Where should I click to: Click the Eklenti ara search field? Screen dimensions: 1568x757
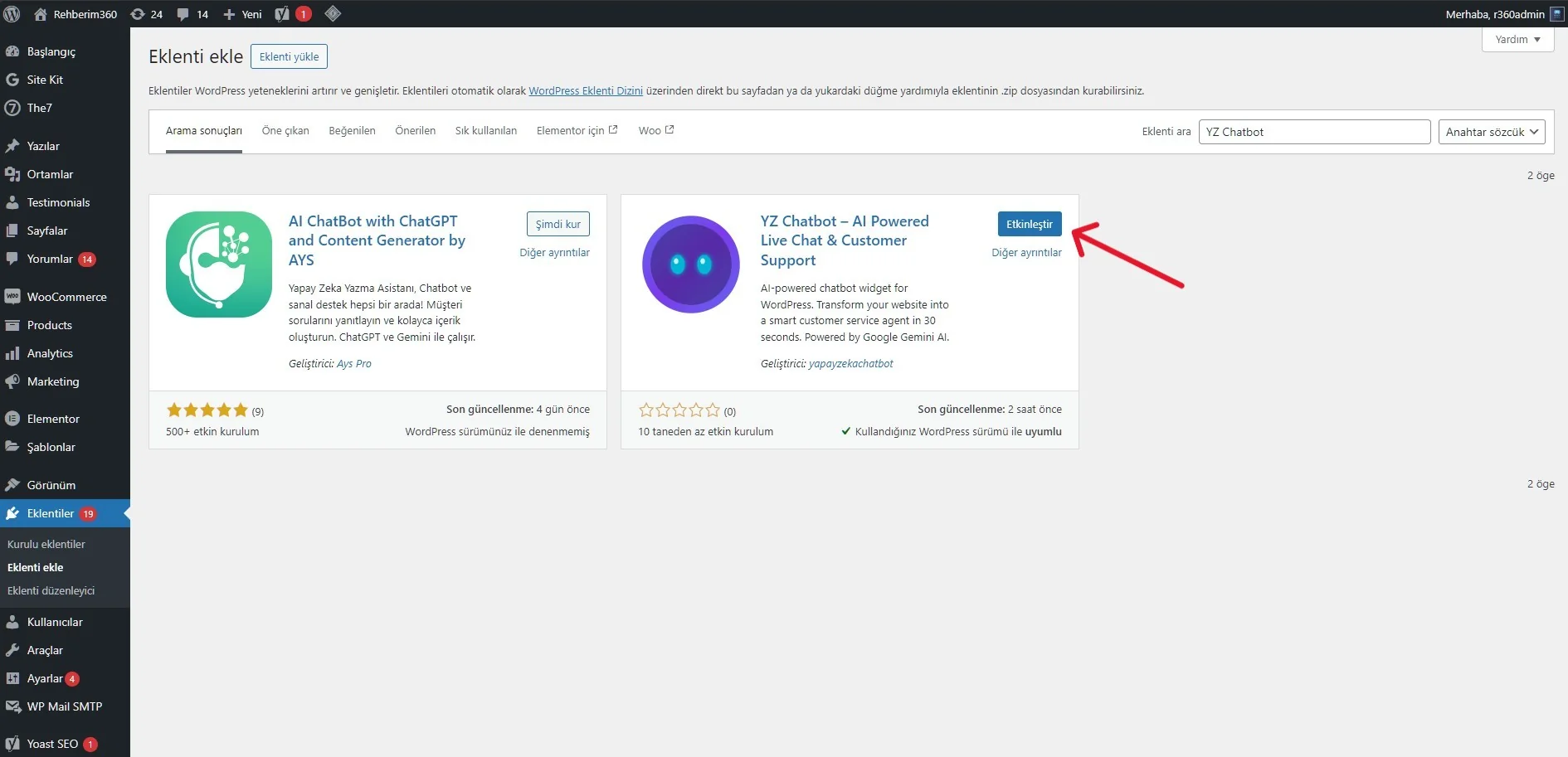click(x=1313, y=132)
